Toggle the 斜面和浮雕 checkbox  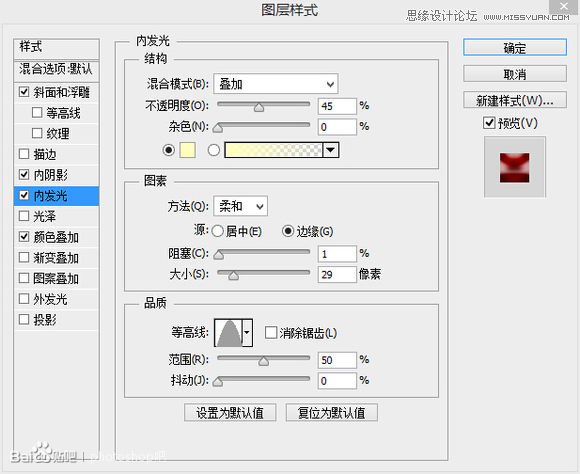pyautogui.click(x=24, y=92)
